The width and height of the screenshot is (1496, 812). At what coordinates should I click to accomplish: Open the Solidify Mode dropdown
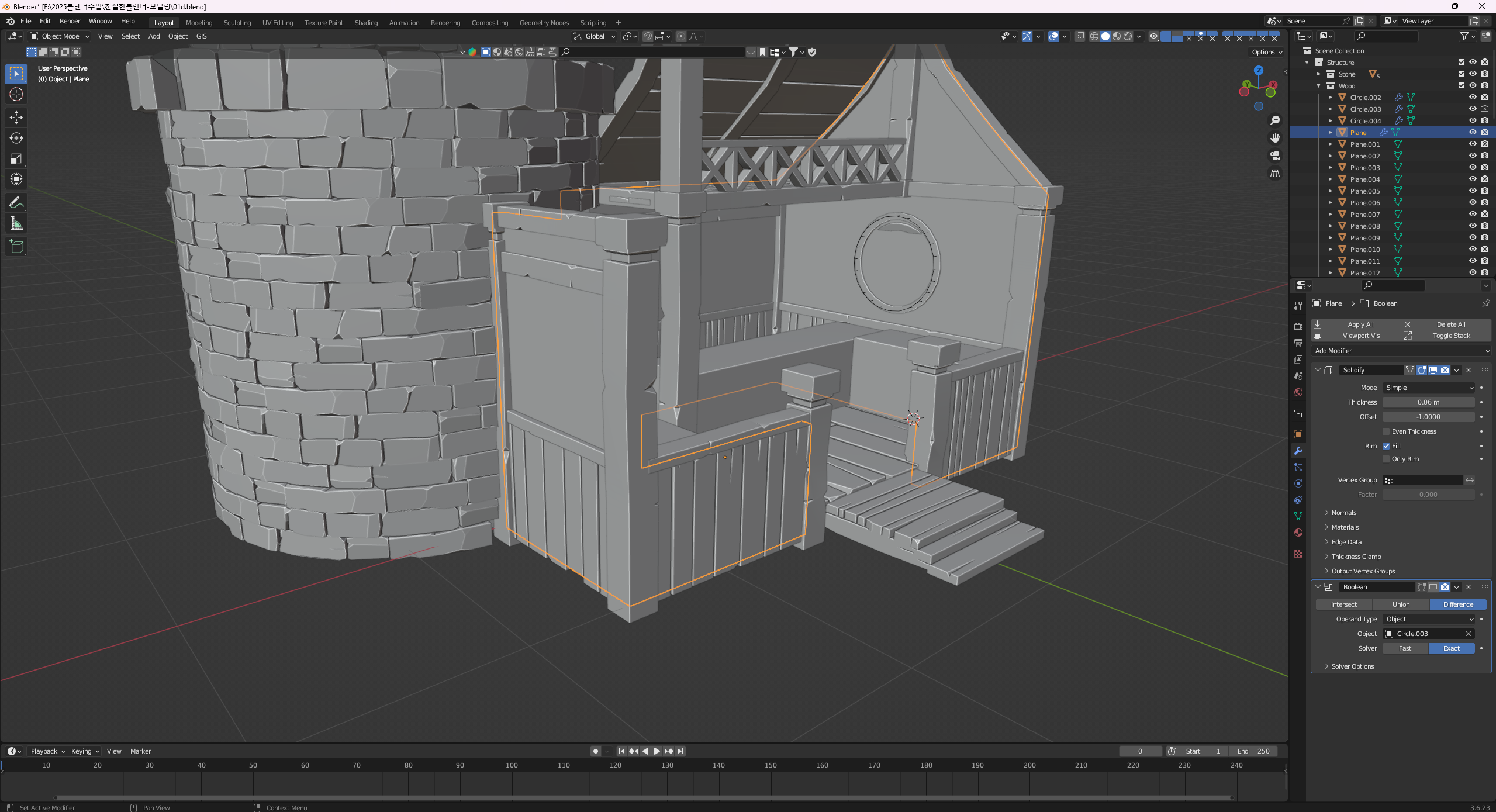pyautogui.click(x=1428, y=388)
